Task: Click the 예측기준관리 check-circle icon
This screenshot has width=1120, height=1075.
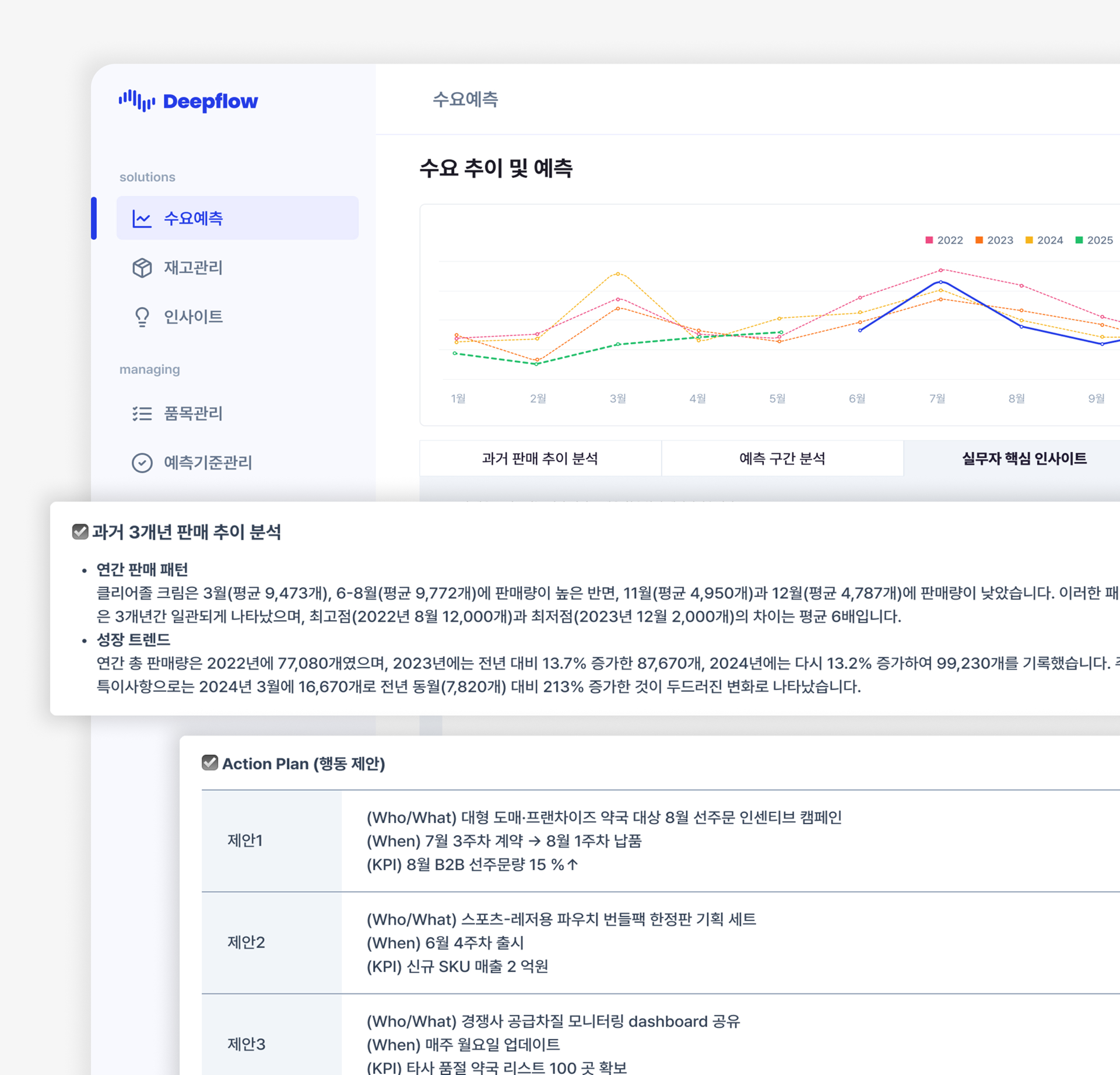Action: pos(142,463)
